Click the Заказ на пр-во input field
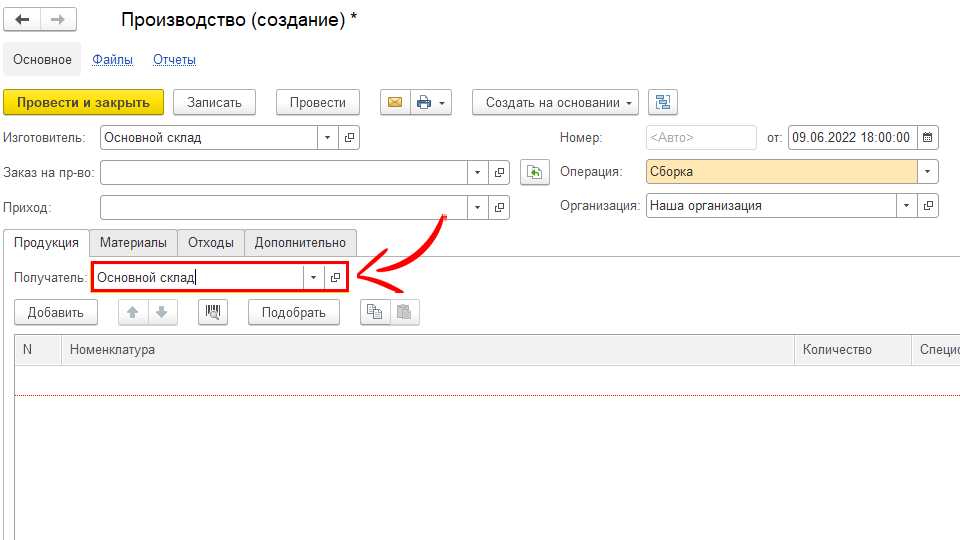960x540 pixels. tap(283, 173)
